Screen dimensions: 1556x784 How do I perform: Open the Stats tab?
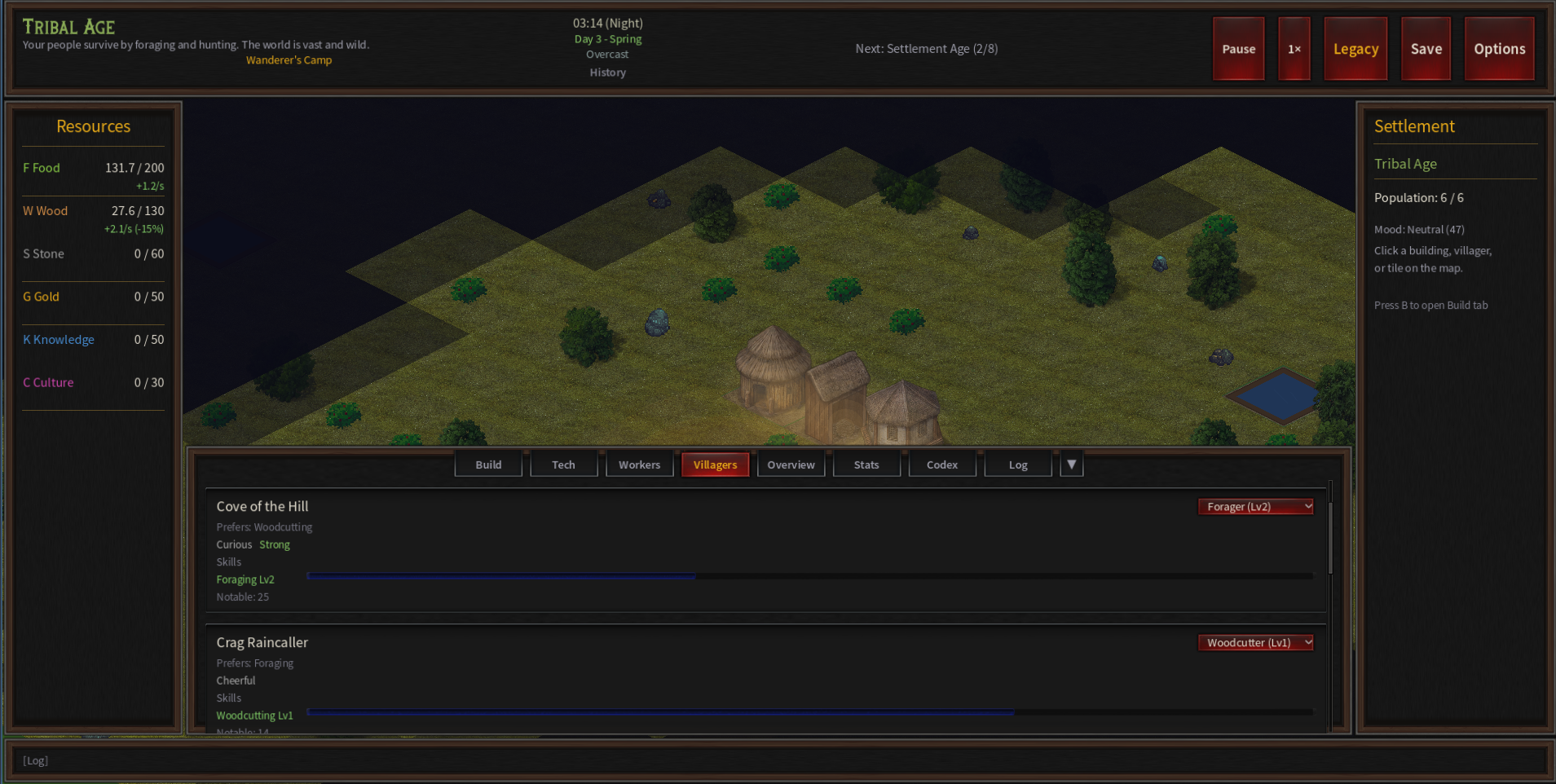[866, 465]
